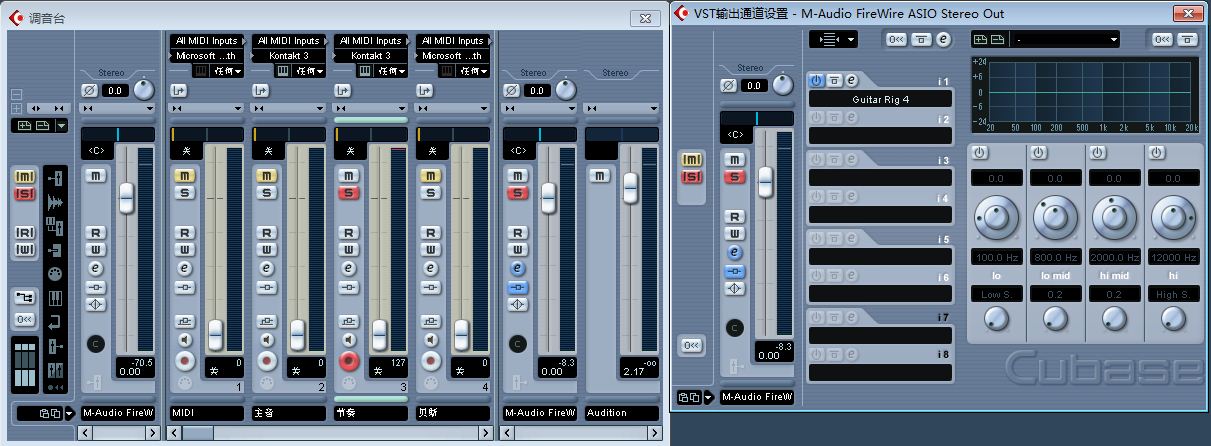
Task: Click Audition channel volume fader handle
Action: (630, 188)
